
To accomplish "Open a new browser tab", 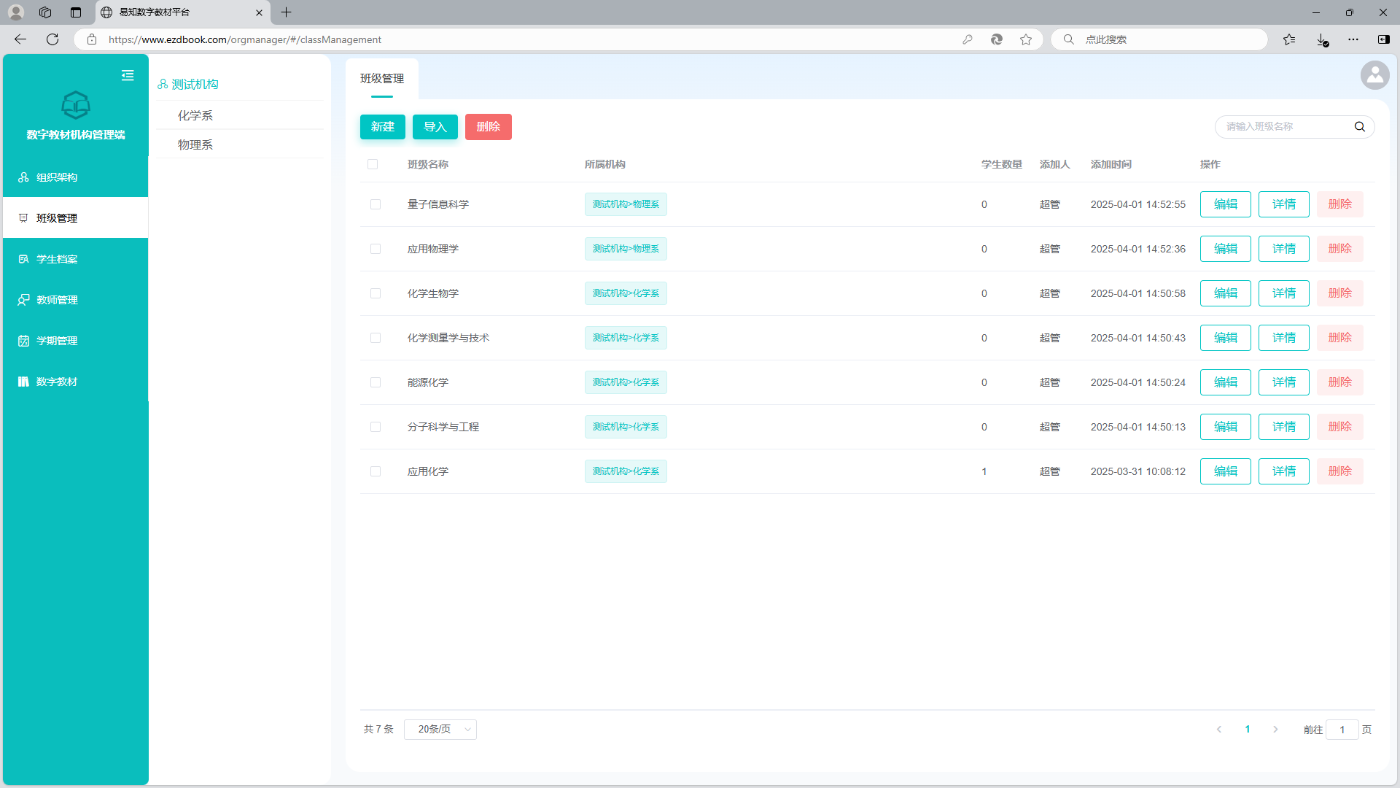I will click(x=286, y=12).
